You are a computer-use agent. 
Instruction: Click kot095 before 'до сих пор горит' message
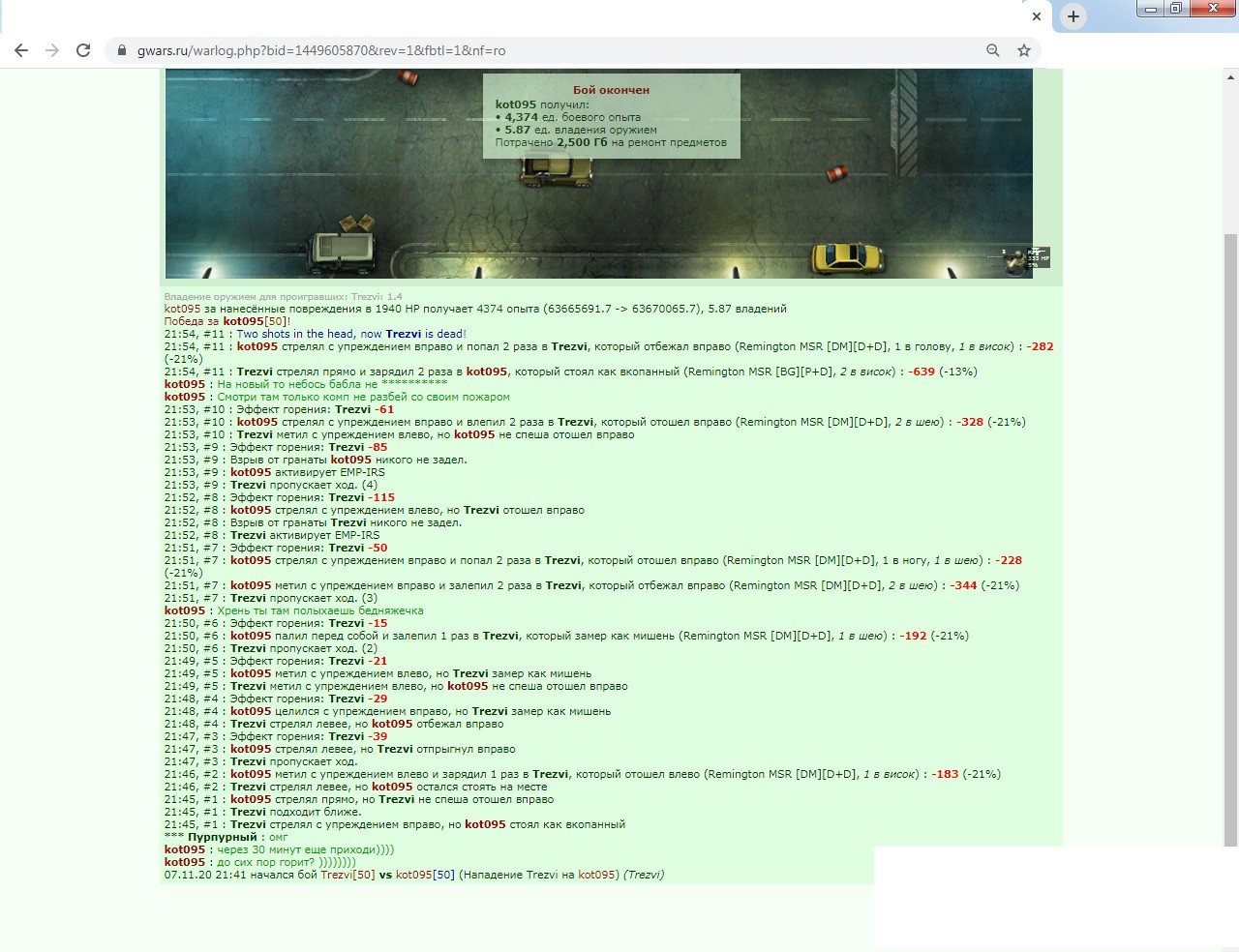point(185,863)
